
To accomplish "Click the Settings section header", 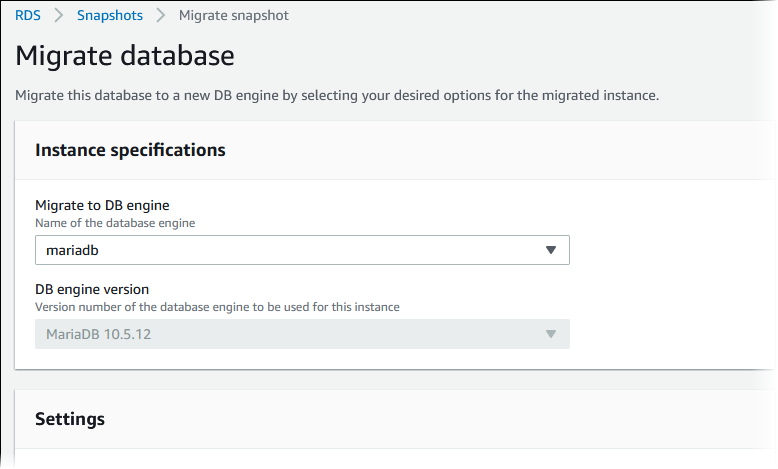I will [70, 419].
